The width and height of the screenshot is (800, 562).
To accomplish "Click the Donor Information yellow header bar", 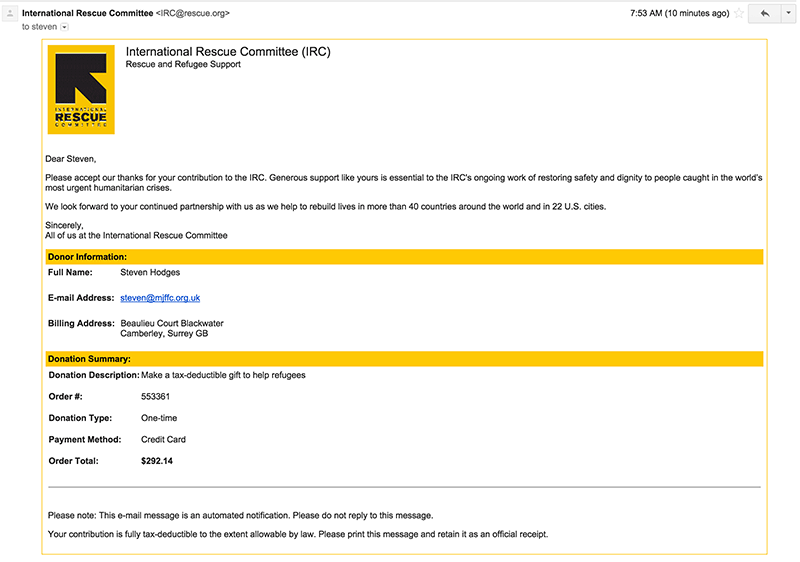I will click(x=404, y=257).
